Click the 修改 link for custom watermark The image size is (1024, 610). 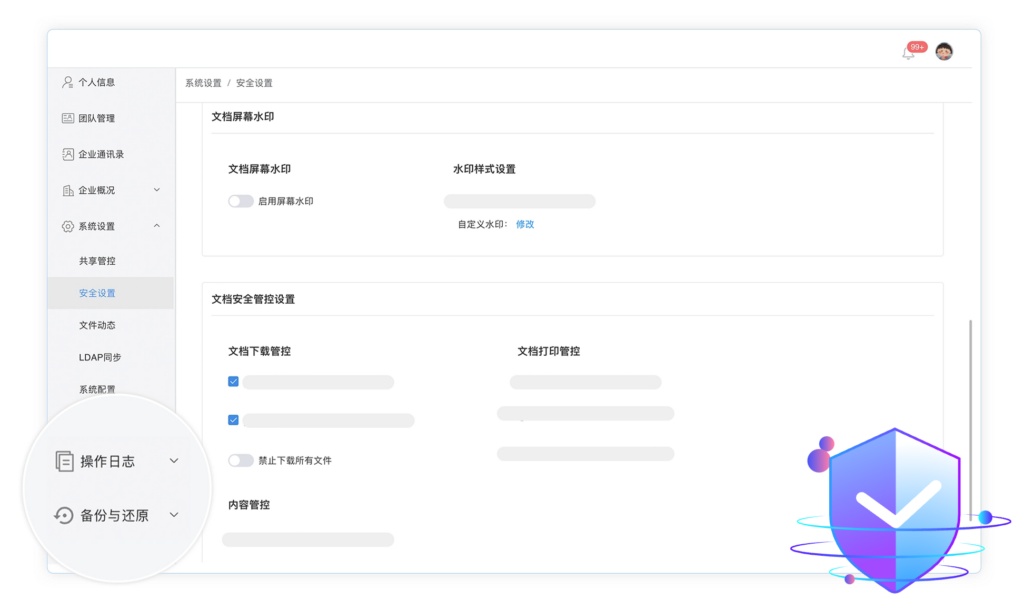tap(525, 224)
